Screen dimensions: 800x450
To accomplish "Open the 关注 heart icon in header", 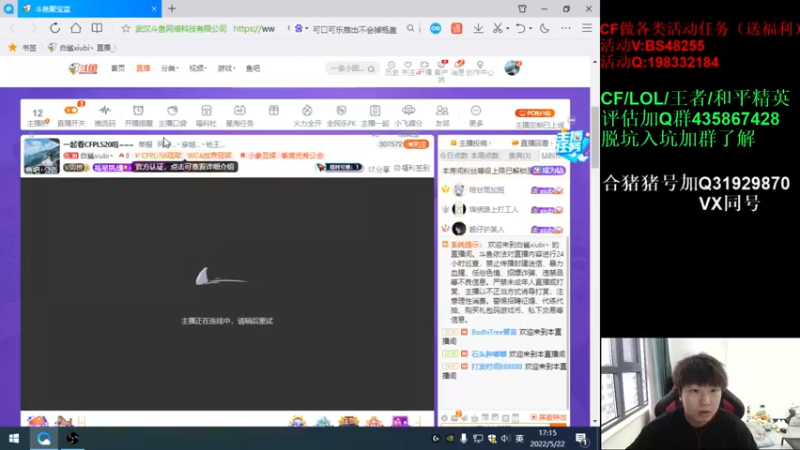I will (408, 68).
